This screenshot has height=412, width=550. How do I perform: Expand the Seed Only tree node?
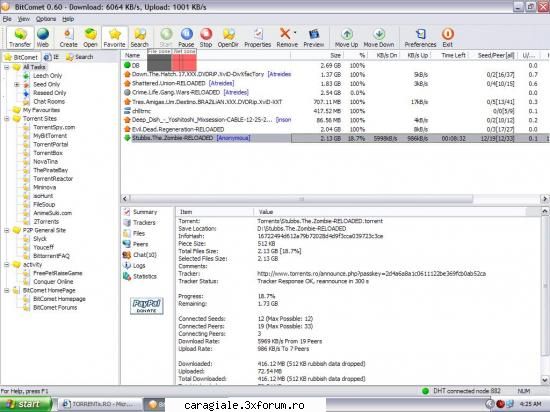coord(16,85)
